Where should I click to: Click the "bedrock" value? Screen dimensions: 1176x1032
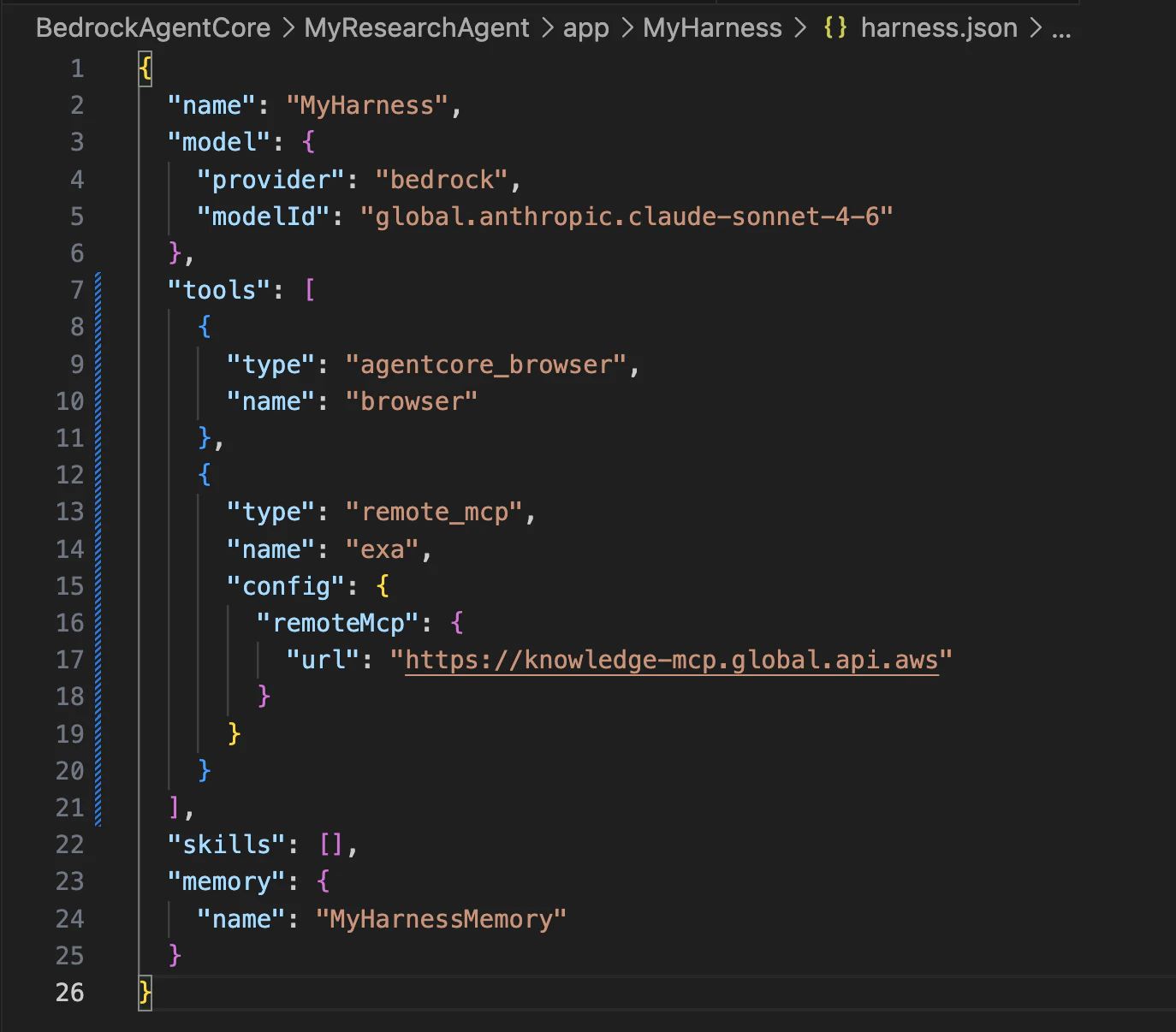tap(442, 180)
